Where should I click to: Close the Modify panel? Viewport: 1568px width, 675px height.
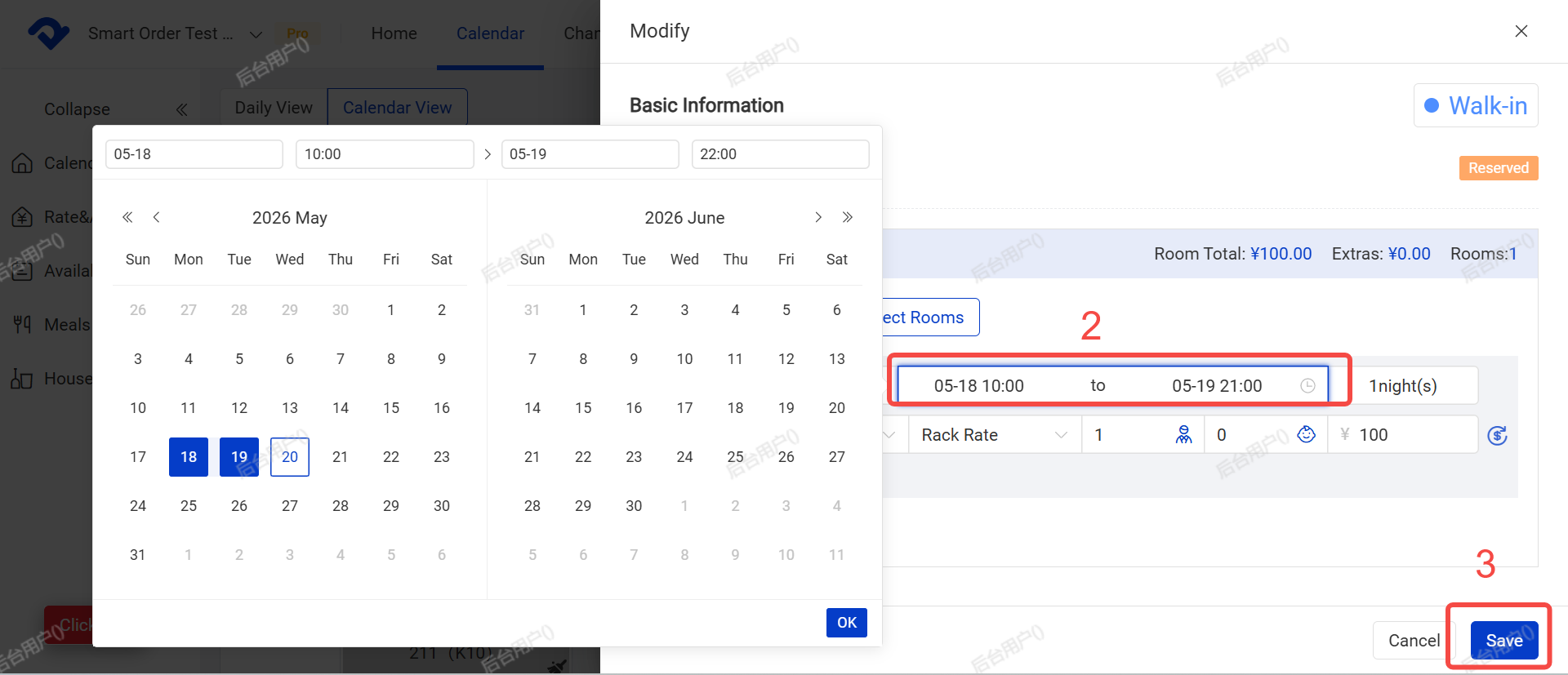point(1521,31)
